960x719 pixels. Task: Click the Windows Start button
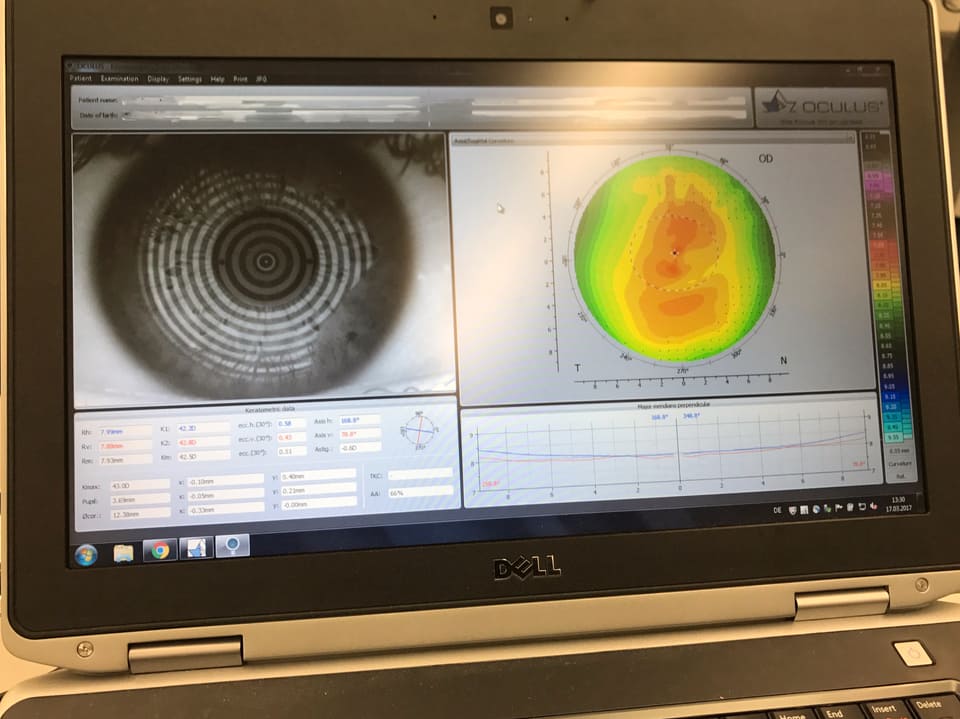(86, 554)
